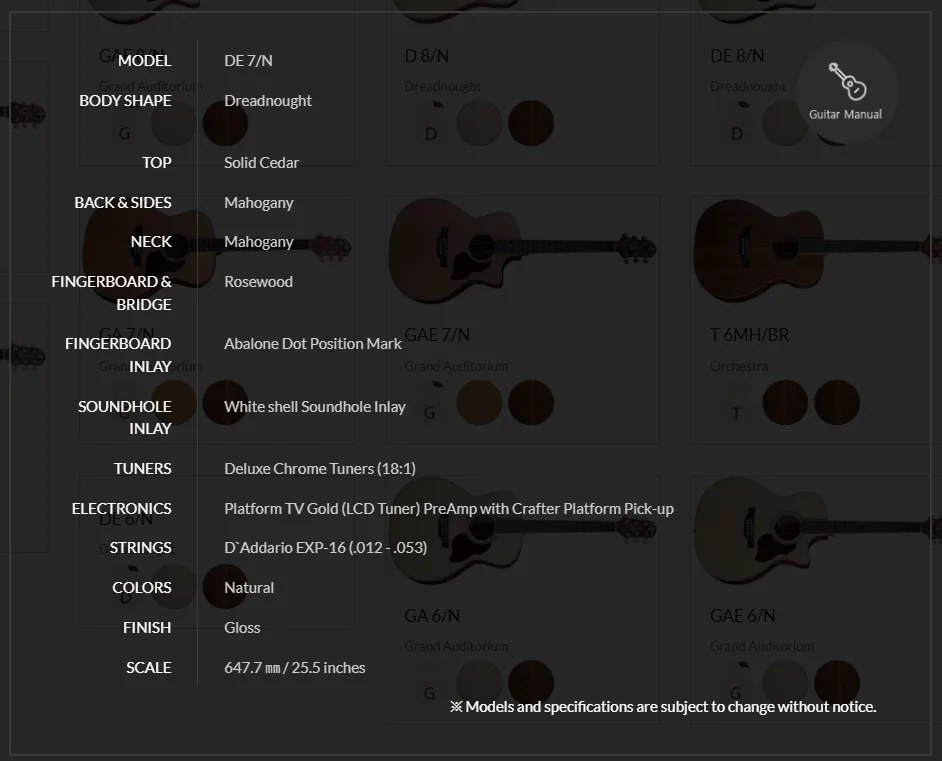Viewport: 942px width, 761px height.
Task: Select the dark wood swatch for GAE 6/N
Action: point(837,683)
